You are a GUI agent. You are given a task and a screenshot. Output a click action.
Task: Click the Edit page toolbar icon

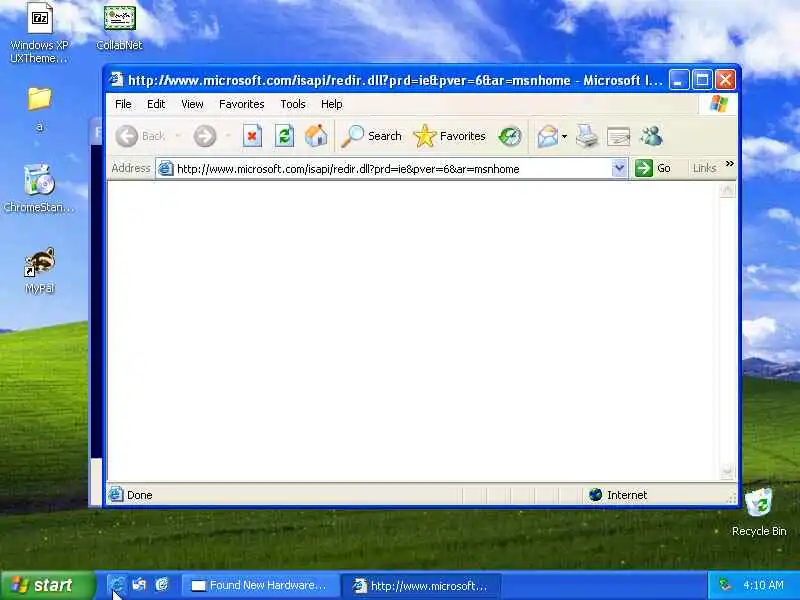[618, 136]
